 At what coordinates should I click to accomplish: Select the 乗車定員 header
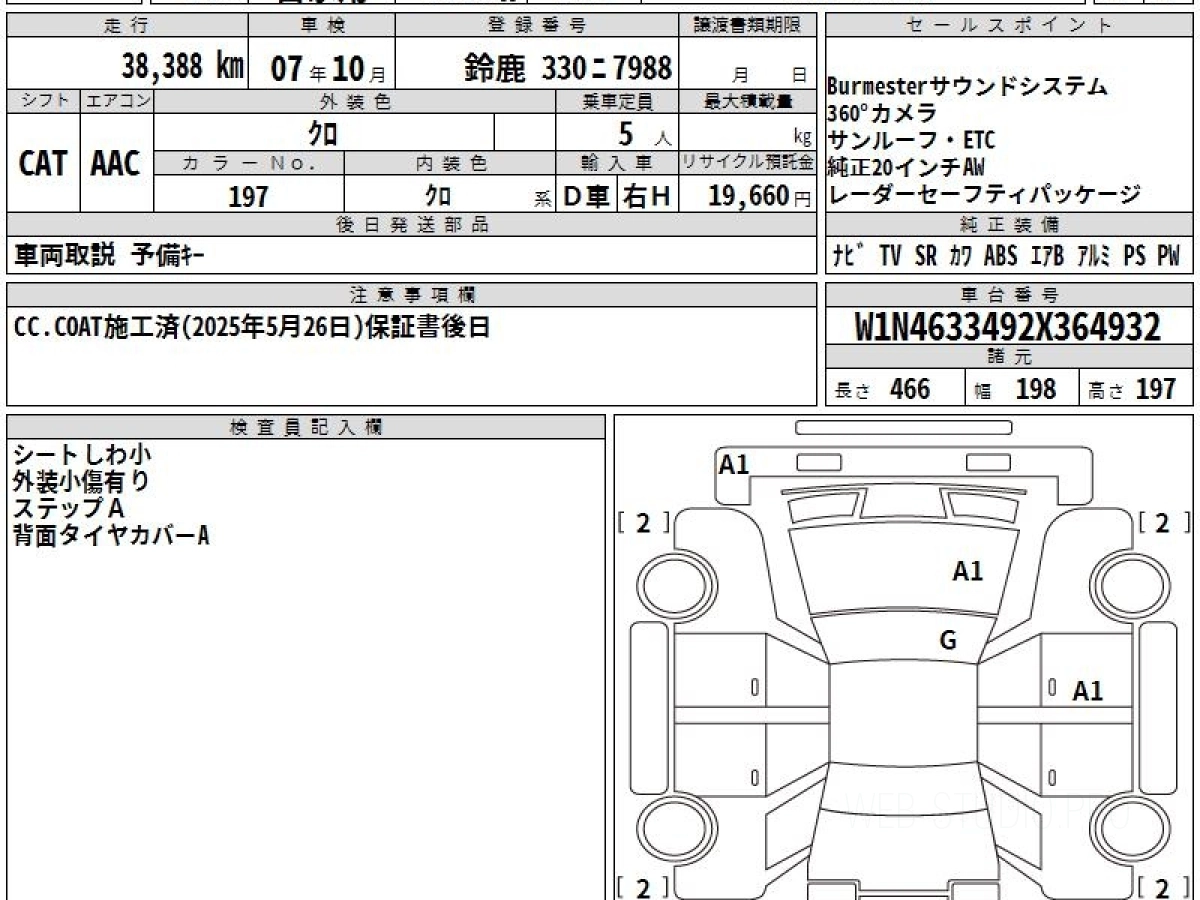[x=617, y=101]
